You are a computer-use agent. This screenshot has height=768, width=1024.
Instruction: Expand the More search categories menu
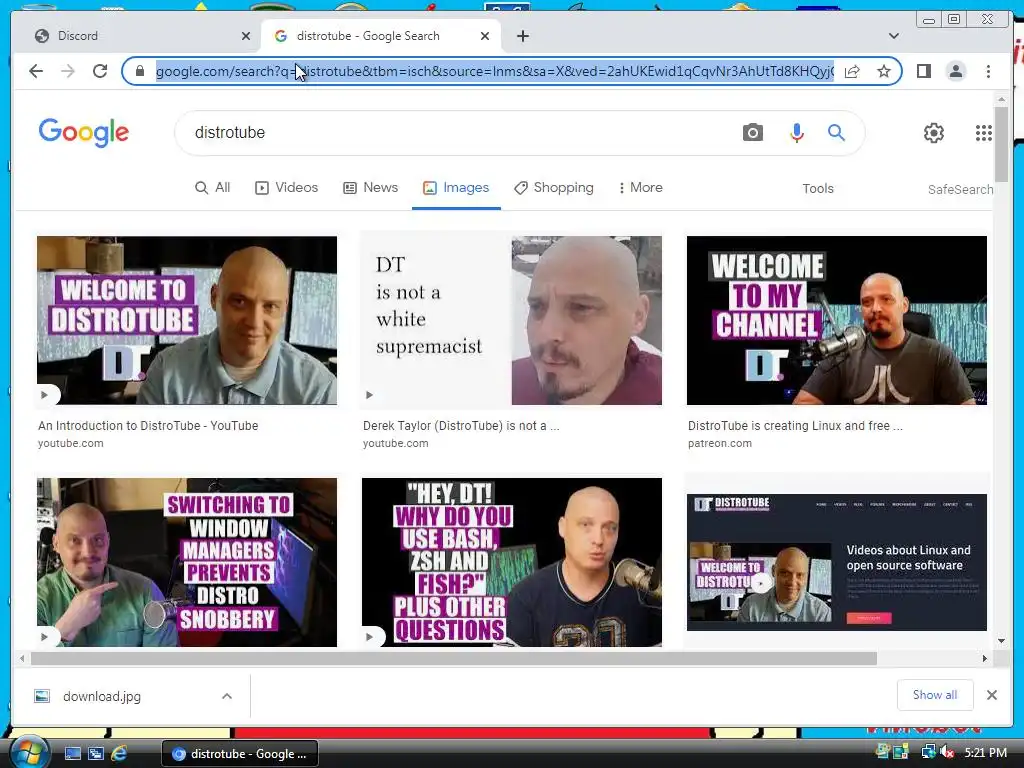[640, 187]
